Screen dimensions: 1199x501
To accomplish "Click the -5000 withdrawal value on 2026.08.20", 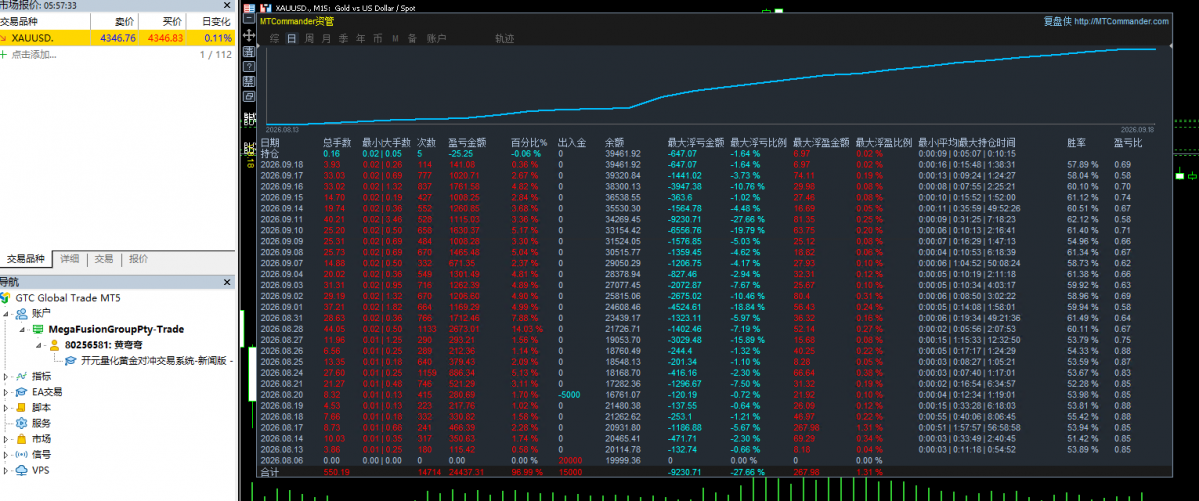I will (x=570, y=395).
